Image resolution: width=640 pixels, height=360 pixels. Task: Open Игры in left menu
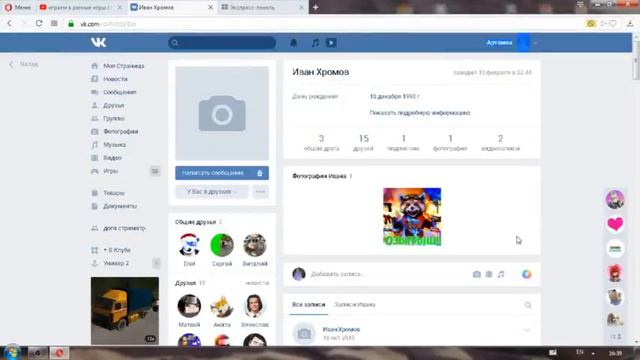point(110,171)
